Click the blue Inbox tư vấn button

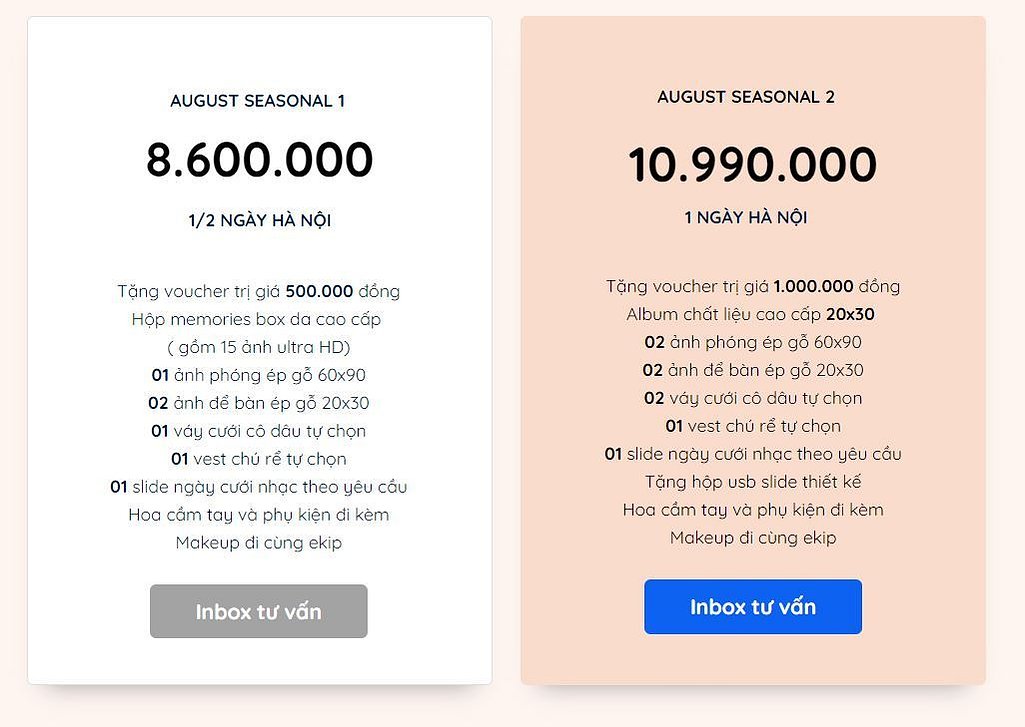pos(752,607)
